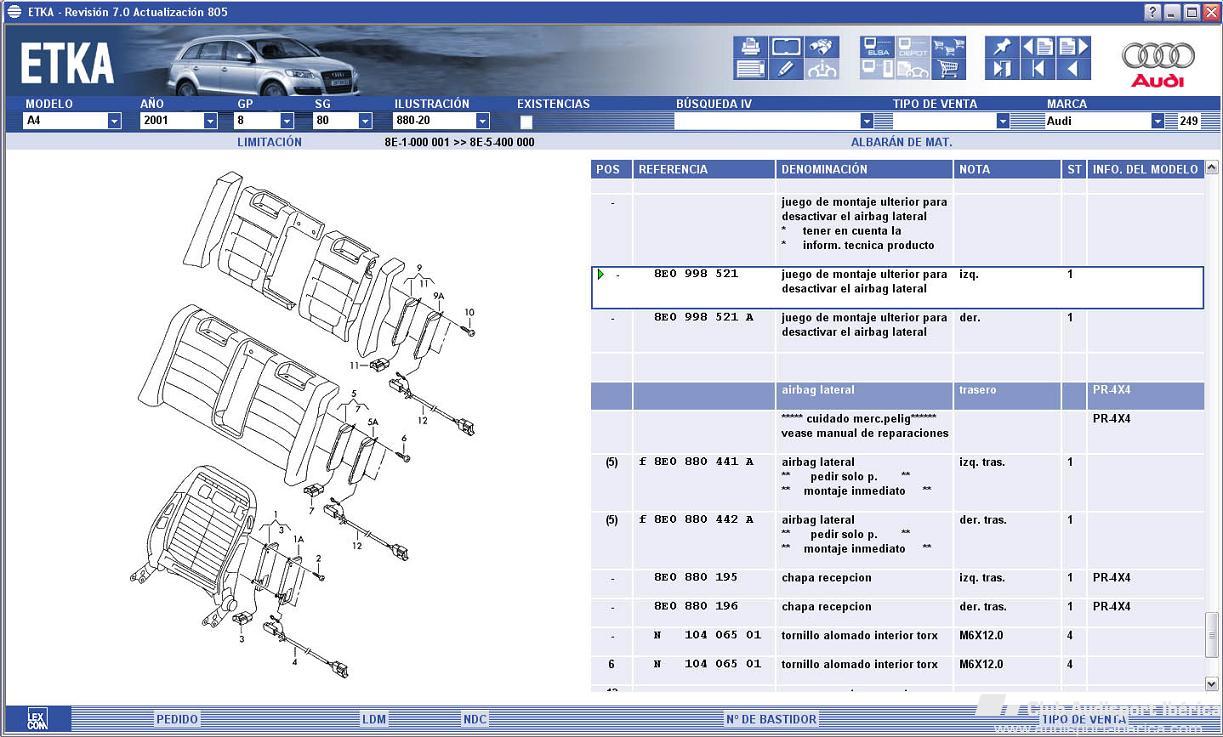Click the car info icon
Viewport: 1223px width, 737px height.
(x=822, y=69)
